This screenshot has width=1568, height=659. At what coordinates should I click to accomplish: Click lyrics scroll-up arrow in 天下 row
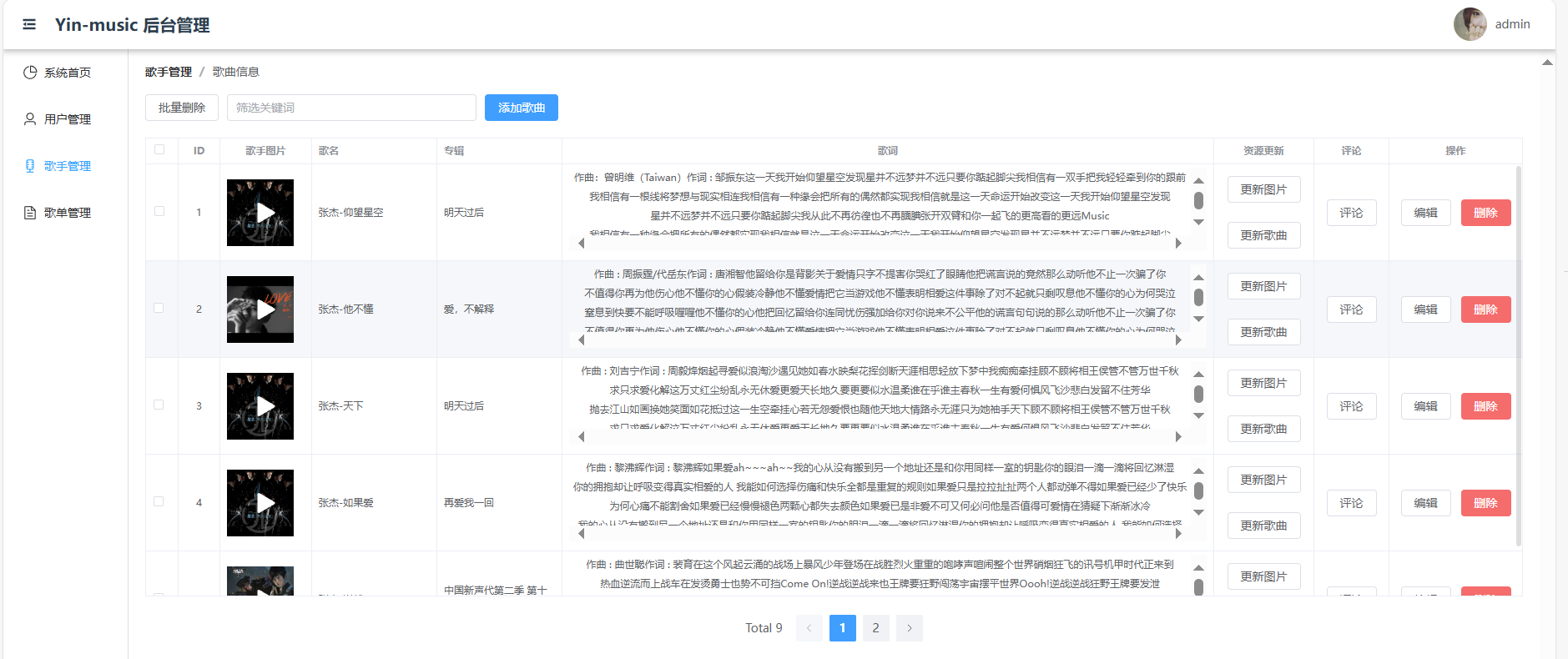tap(1198, 374)
